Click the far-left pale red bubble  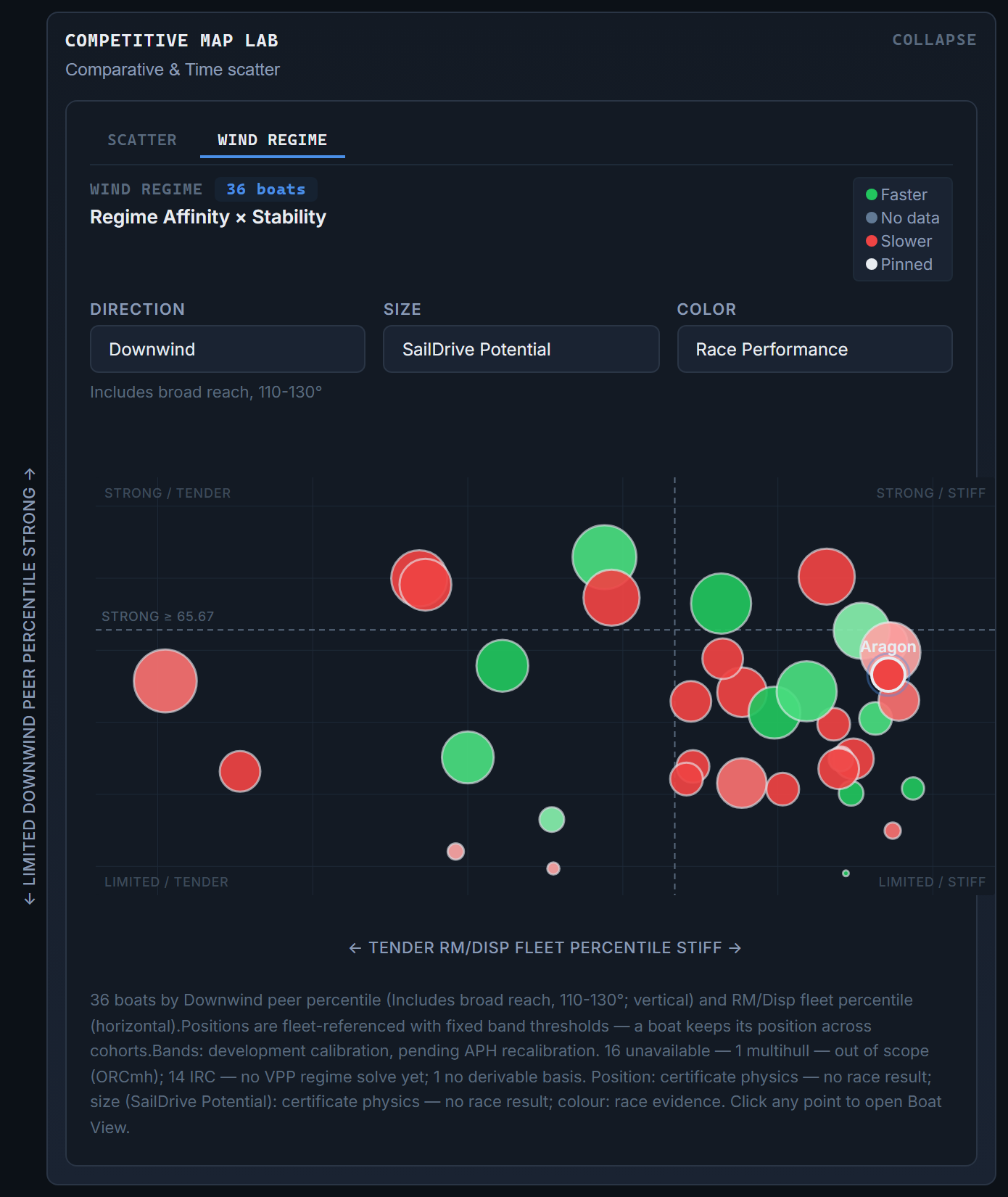pos(165,680)
